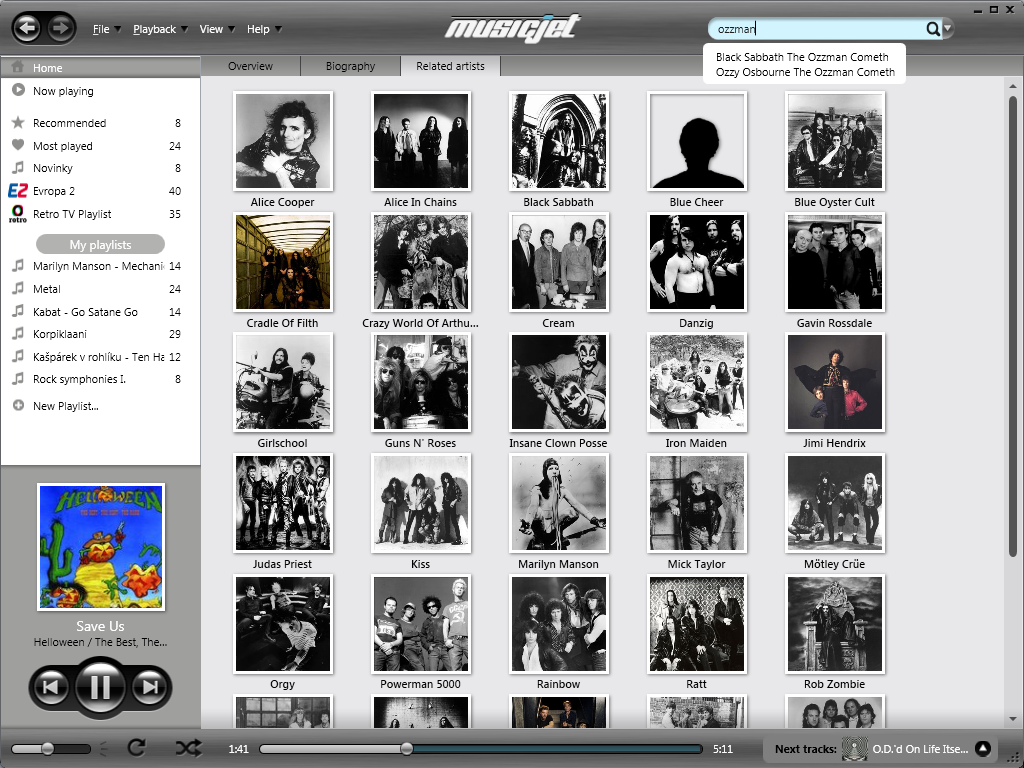Open the Playback menu

point(154,29)
